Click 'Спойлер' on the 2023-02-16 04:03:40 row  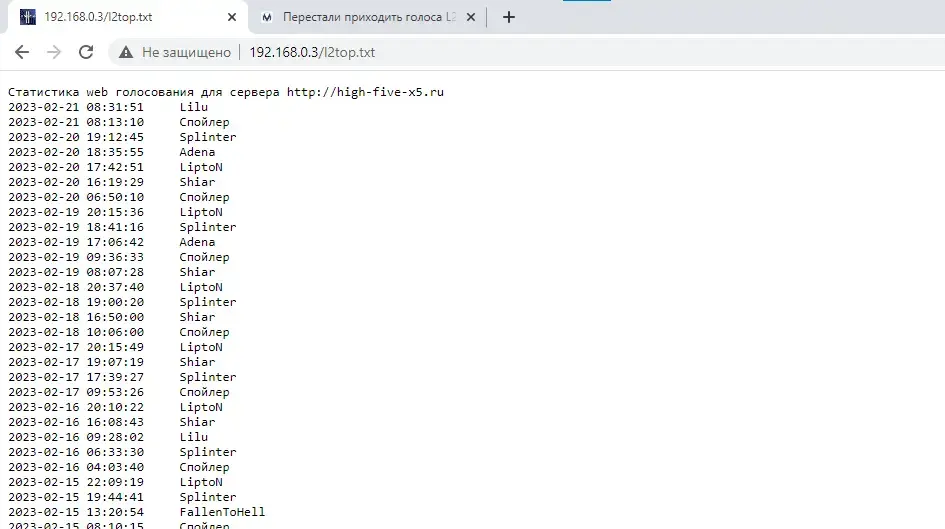[204, 468]
